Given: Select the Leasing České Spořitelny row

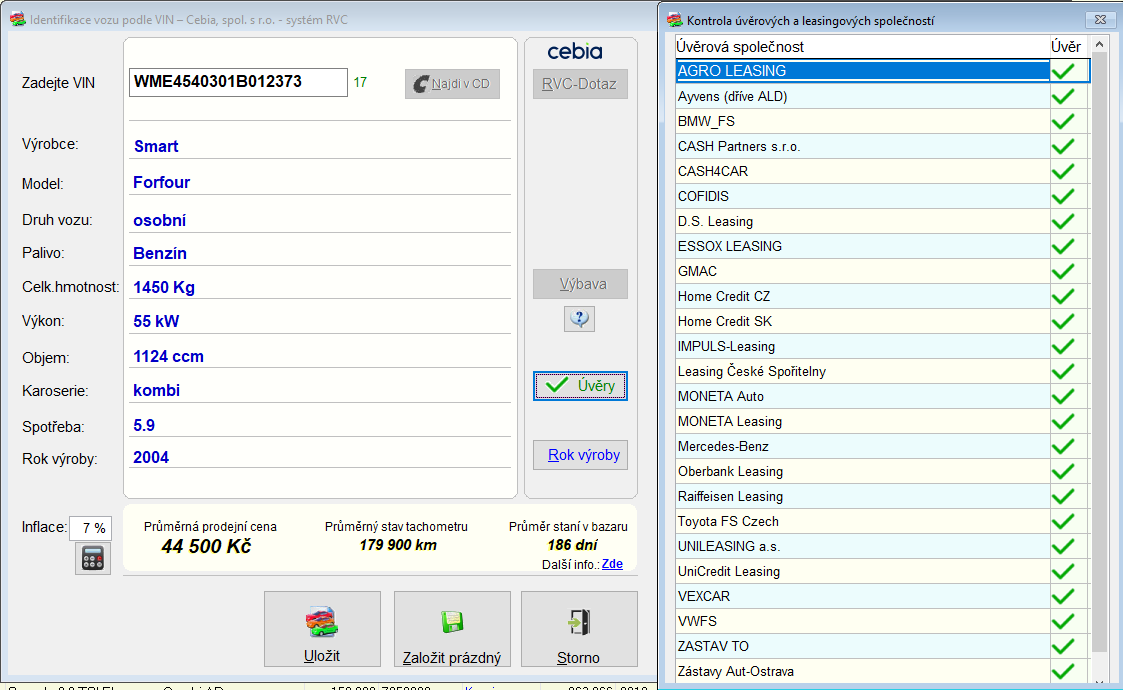Looking at the screenshot, I should click(x=882, y=371).
